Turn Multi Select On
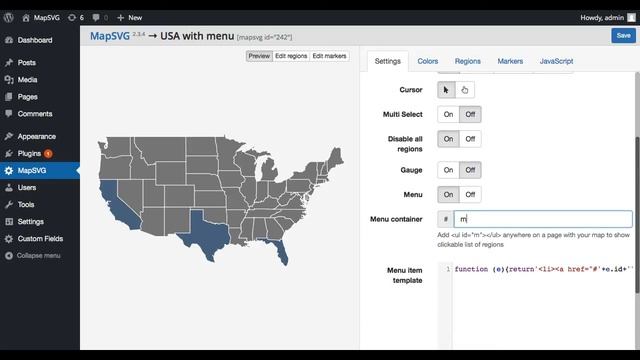Image resolution: width=640 pixels, height=360 pixels. (x=448, y=114)
